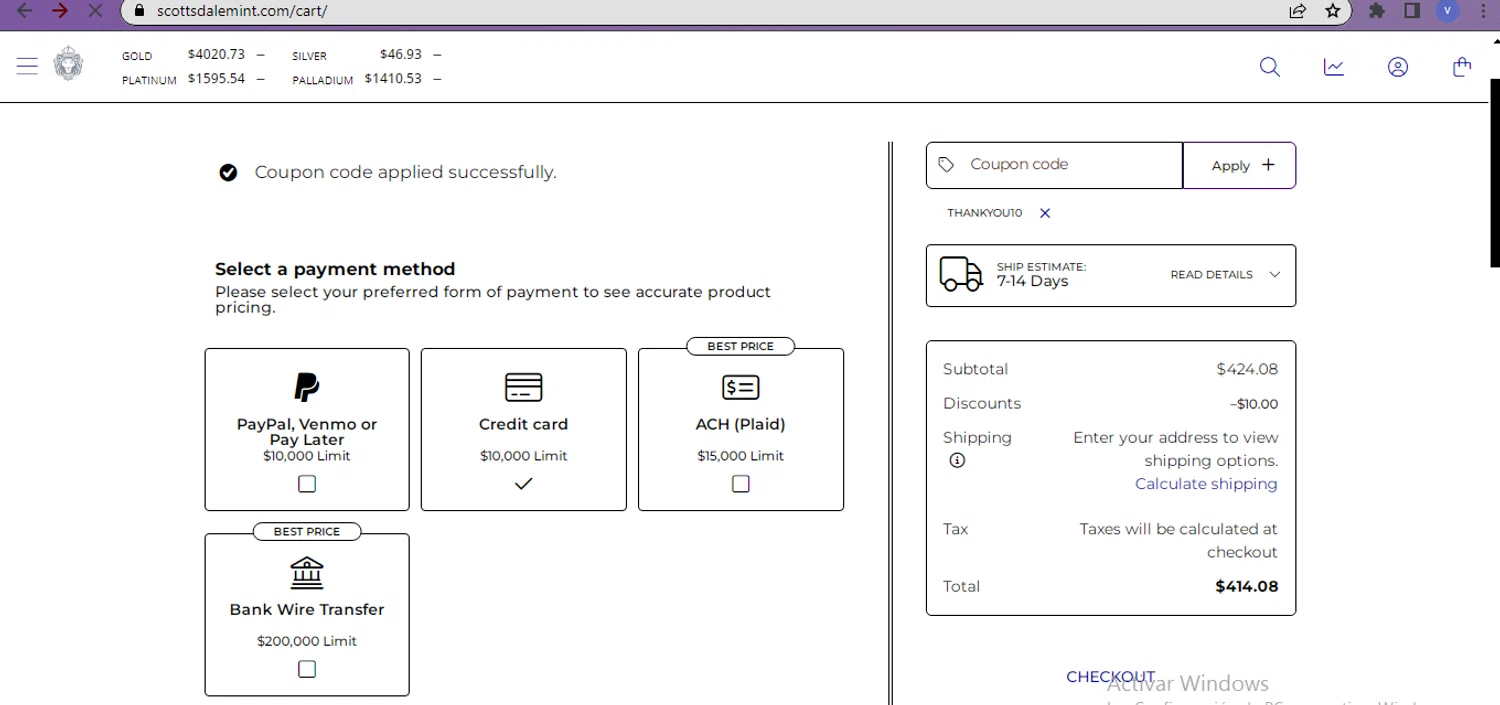Check the ACH (Plaid) payment box
Image resolution: width=1500 pixels, height=705 pixels.
click(x=740, y=484)
